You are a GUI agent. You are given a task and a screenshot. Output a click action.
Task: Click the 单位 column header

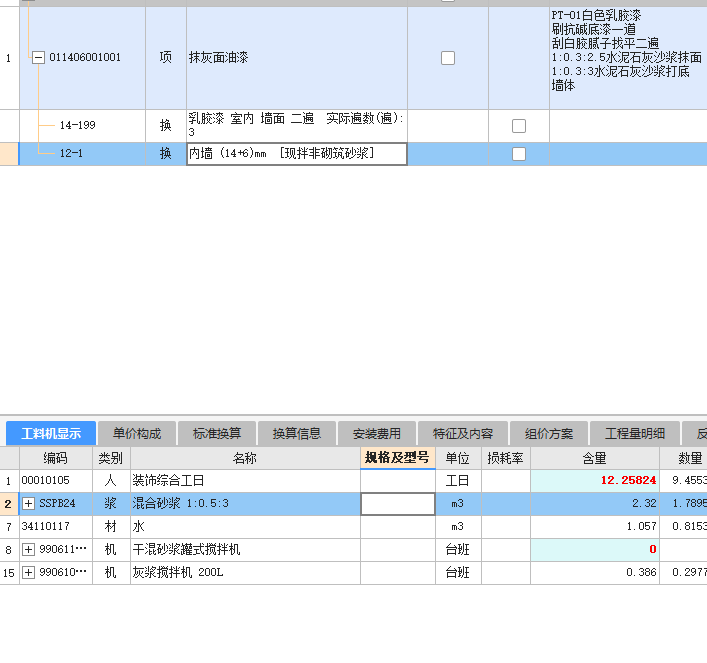tap(458, 459)
